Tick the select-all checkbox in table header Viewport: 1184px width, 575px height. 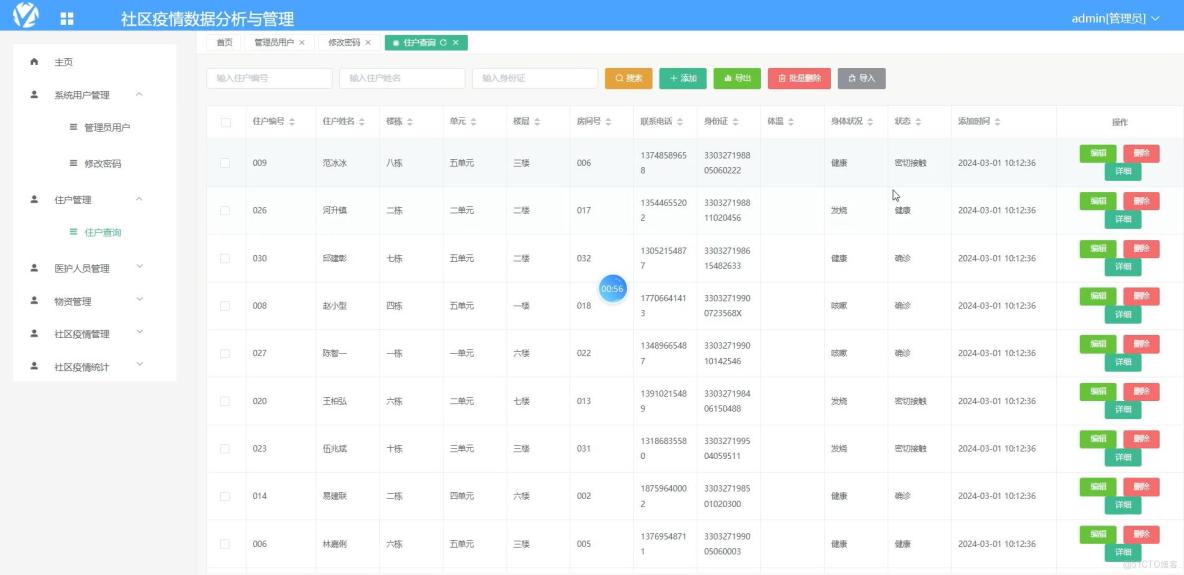pos(226,122)
